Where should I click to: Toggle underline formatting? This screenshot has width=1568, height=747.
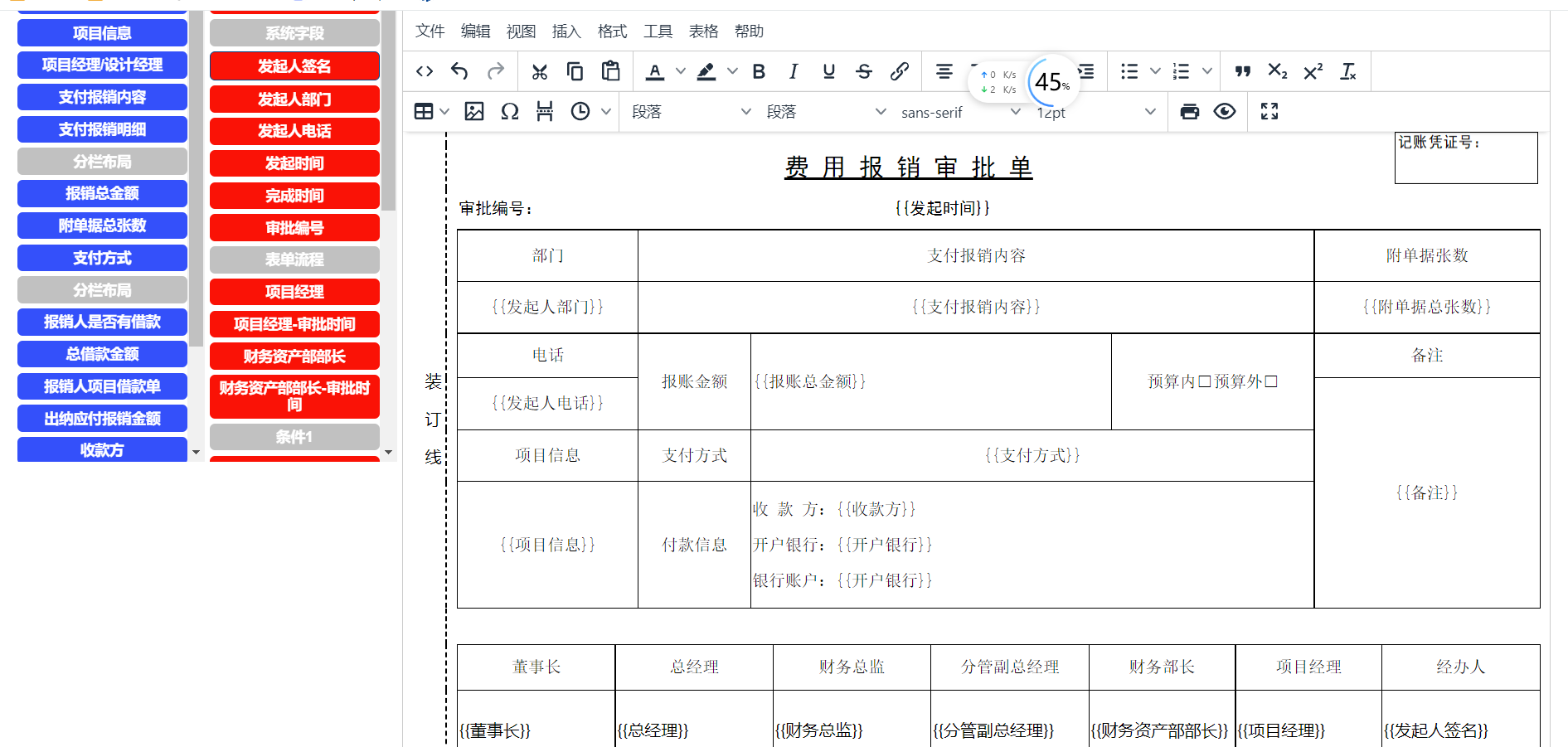point(828,72)
